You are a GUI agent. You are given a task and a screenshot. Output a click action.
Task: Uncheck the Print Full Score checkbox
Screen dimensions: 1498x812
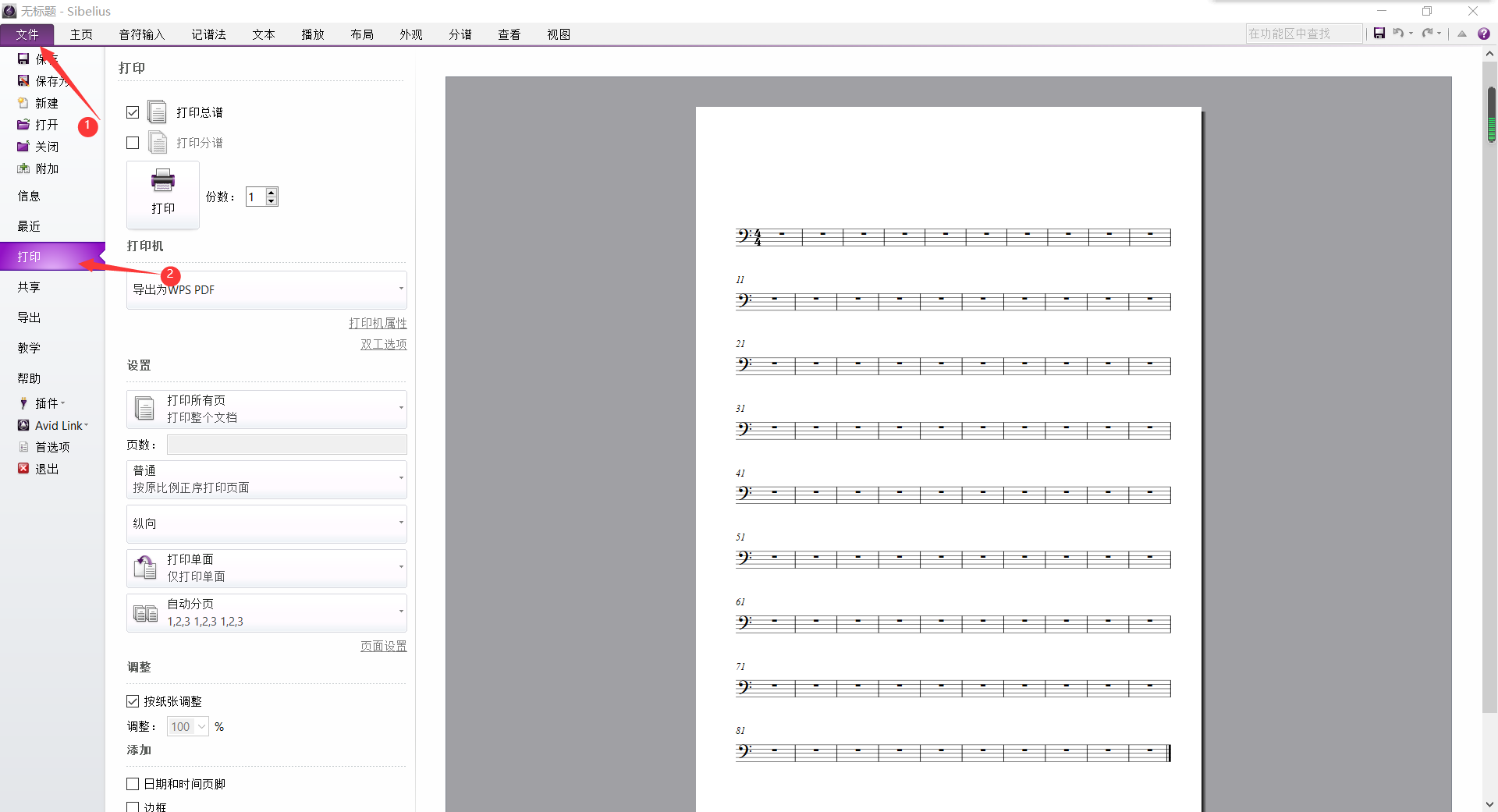click(133, 112)
